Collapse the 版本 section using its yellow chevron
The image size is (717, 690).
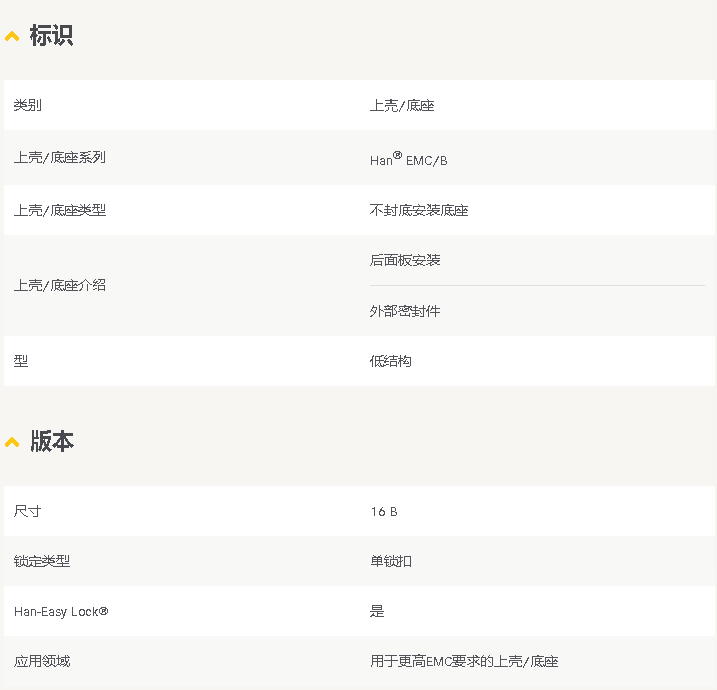coord(12,442)
